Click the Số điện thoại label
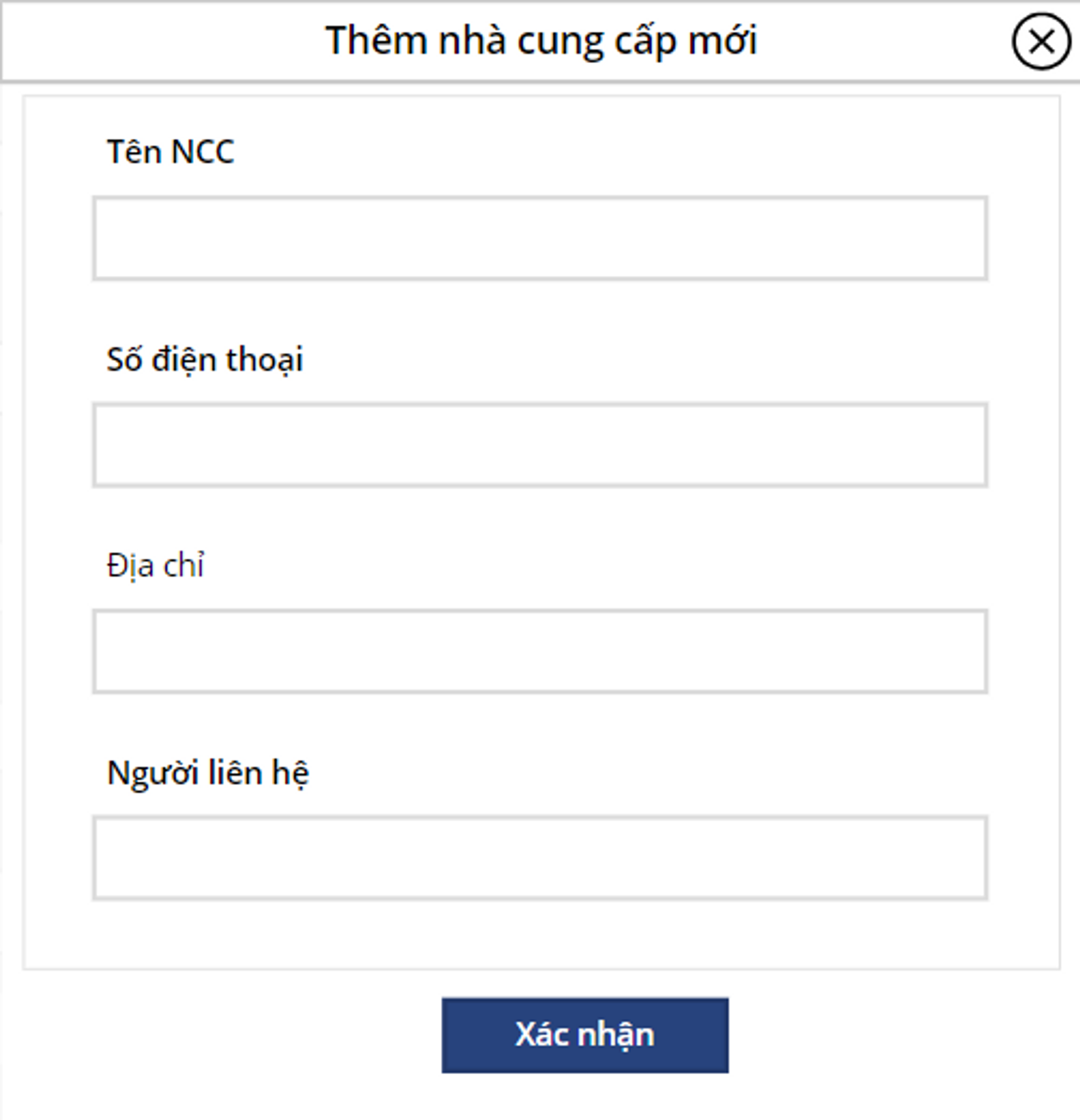 205,360
